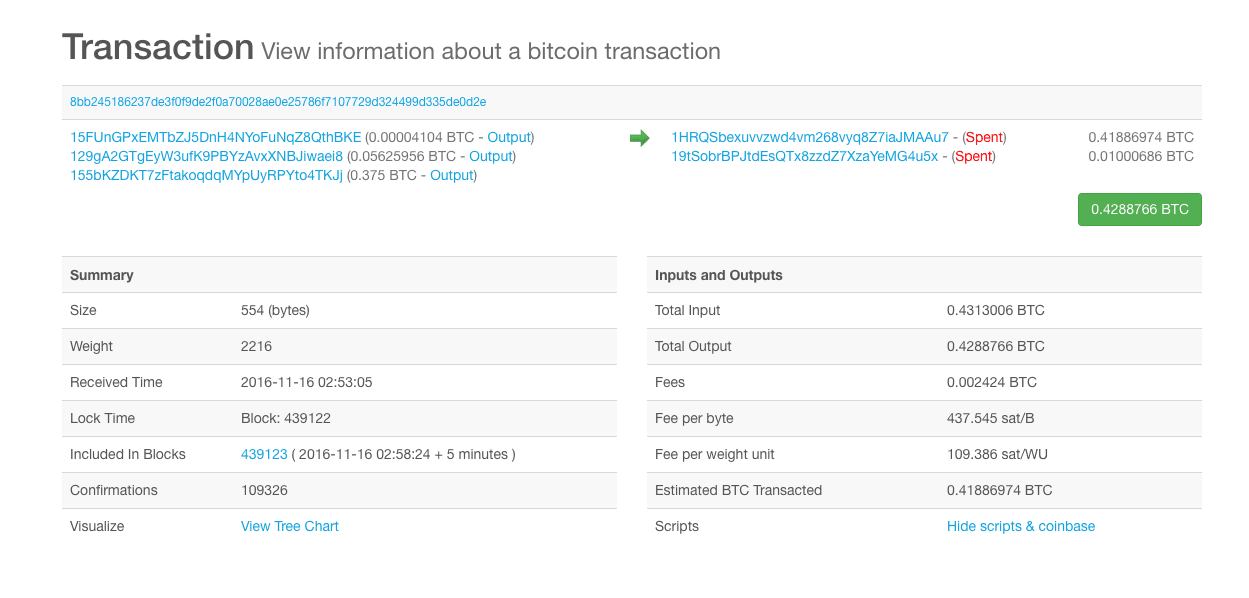The width and height of the screenshot is (1249, 598).
Task: Click the Transaction page heading
Action: pos(158,47)
